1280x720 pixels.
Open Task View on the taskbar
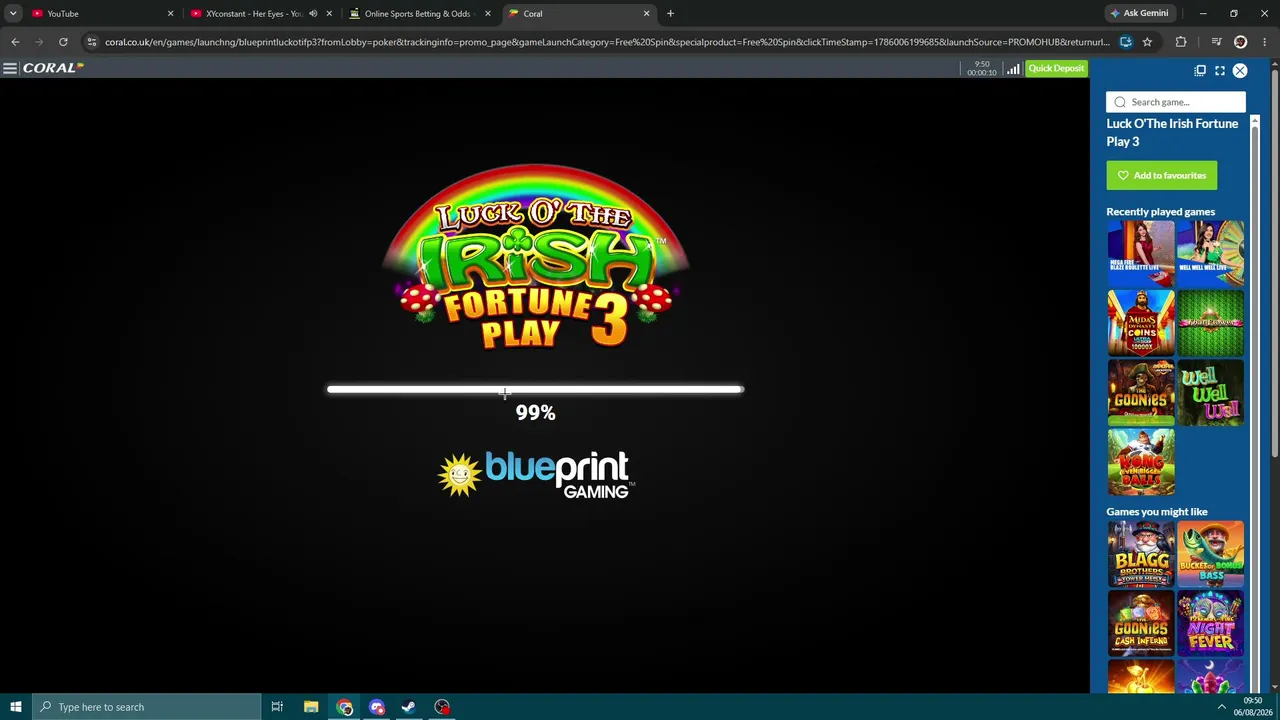[x=277, y=707]
